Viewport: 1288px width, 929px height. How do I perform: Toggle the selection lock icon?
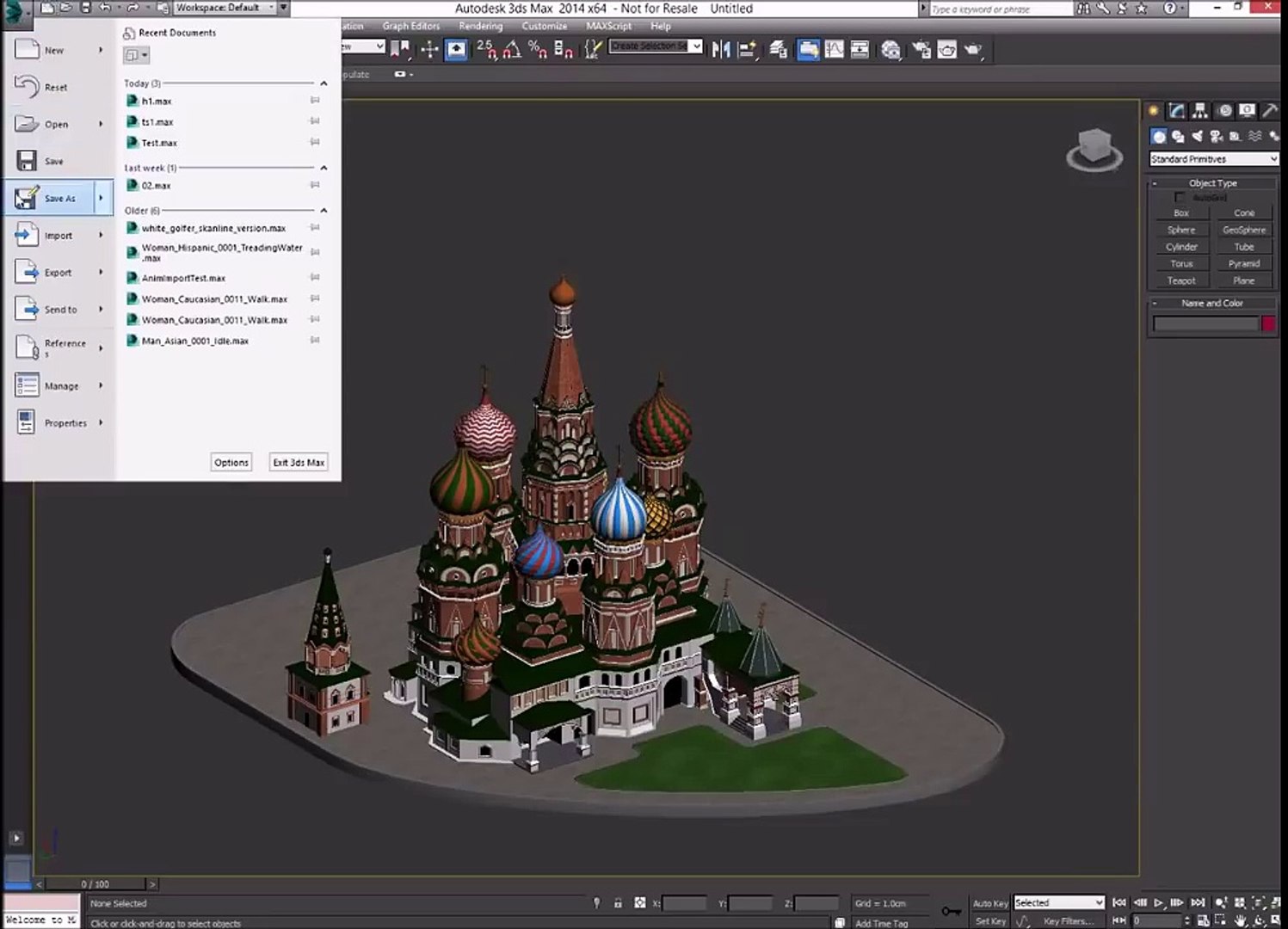(618, 903)
